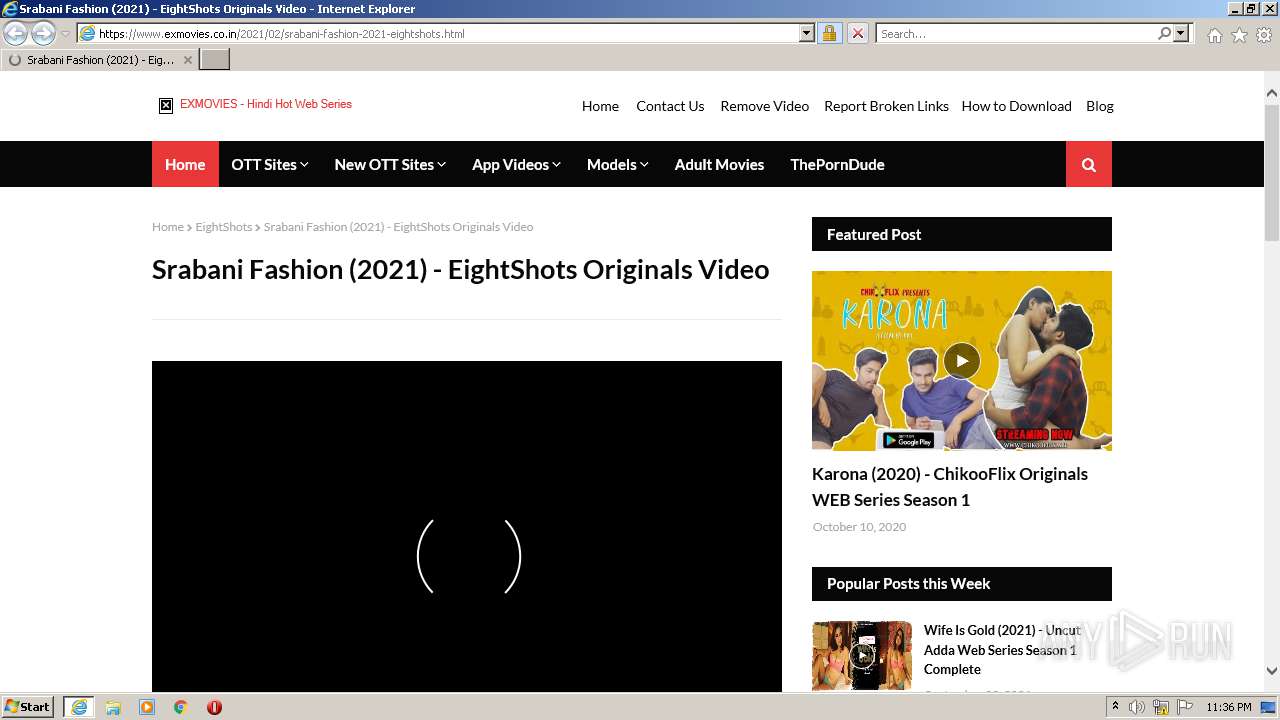This screenshot has height=720, width=1280.
Task: Expand the OTT Sites menu
Action: point(270,164)
